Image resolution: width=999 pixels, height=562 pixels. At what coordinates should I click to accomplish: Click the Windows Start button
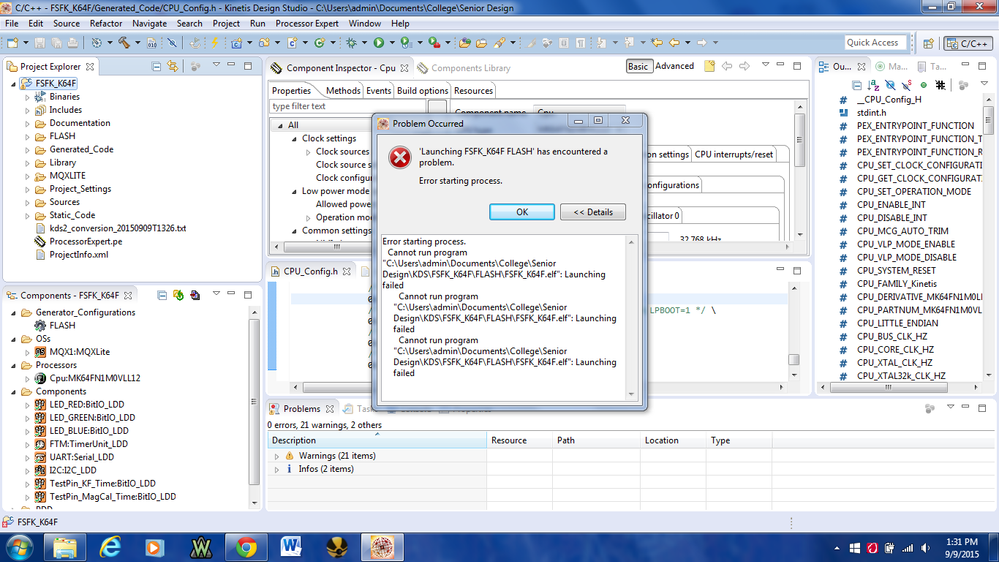19,547
